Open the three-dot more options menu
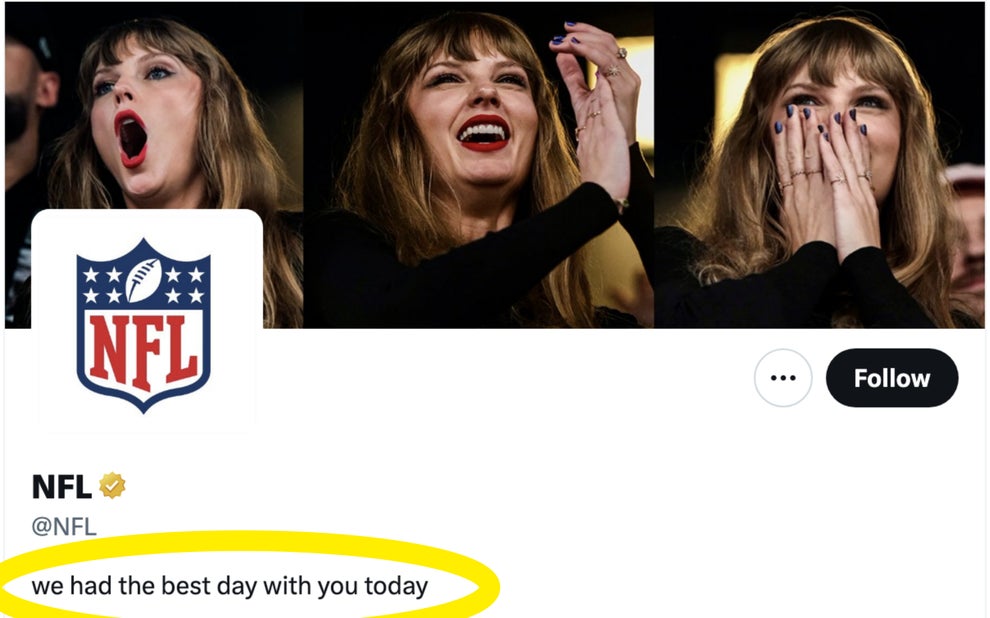Viewport: 990px width, 618px height. (x=783, y=377)
